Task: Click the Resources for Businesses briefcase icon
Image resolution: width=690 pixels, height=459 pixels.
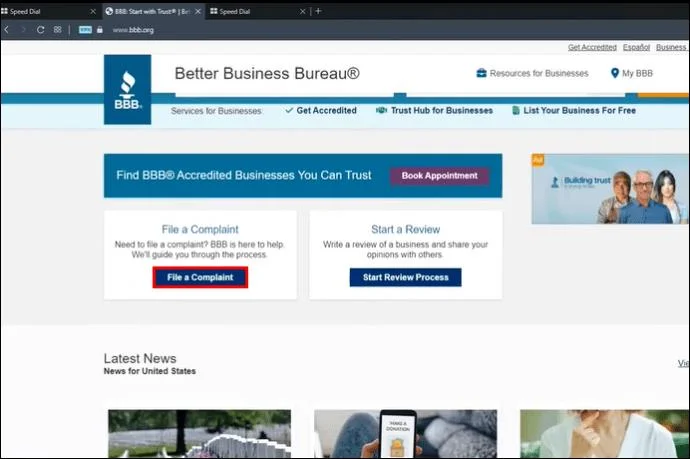Action: [x=481, y=73]
